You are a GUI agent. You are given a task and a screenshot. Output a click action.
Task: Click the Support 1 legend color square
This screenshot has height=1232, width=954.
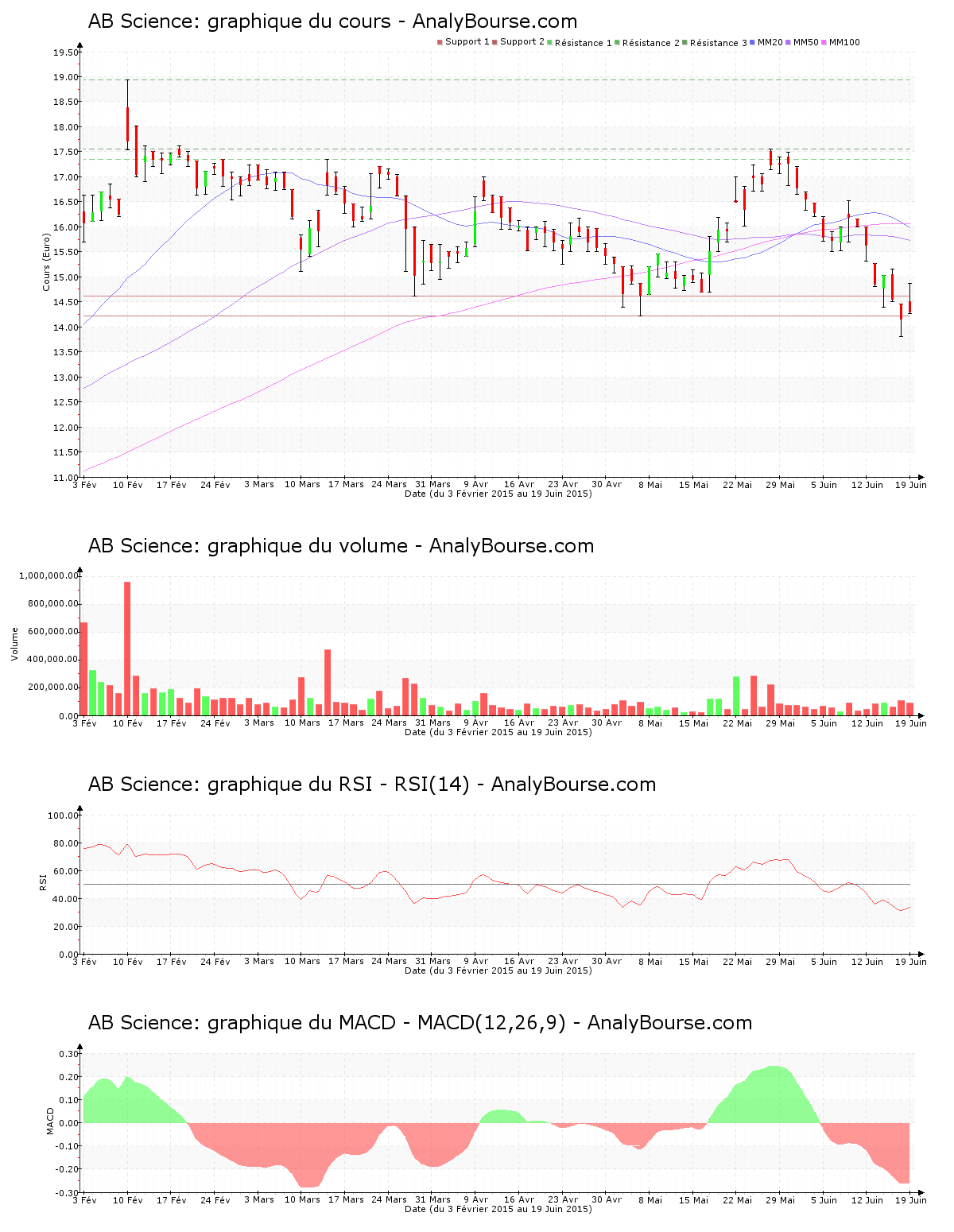440,42
